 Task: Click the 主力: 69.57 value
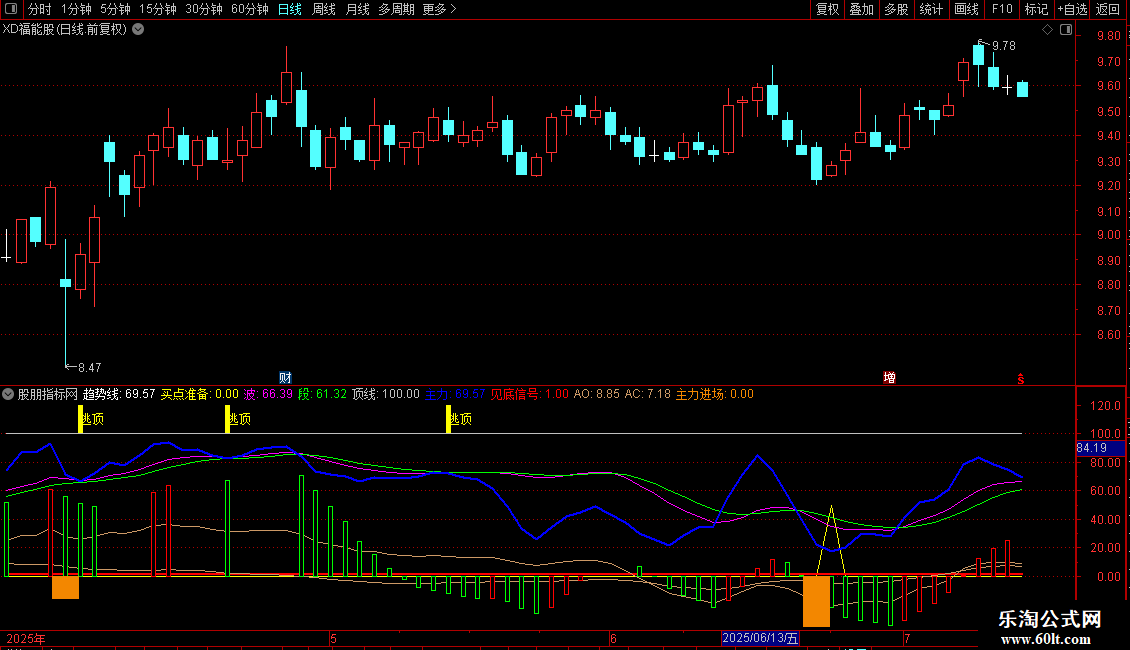point(455,394)
